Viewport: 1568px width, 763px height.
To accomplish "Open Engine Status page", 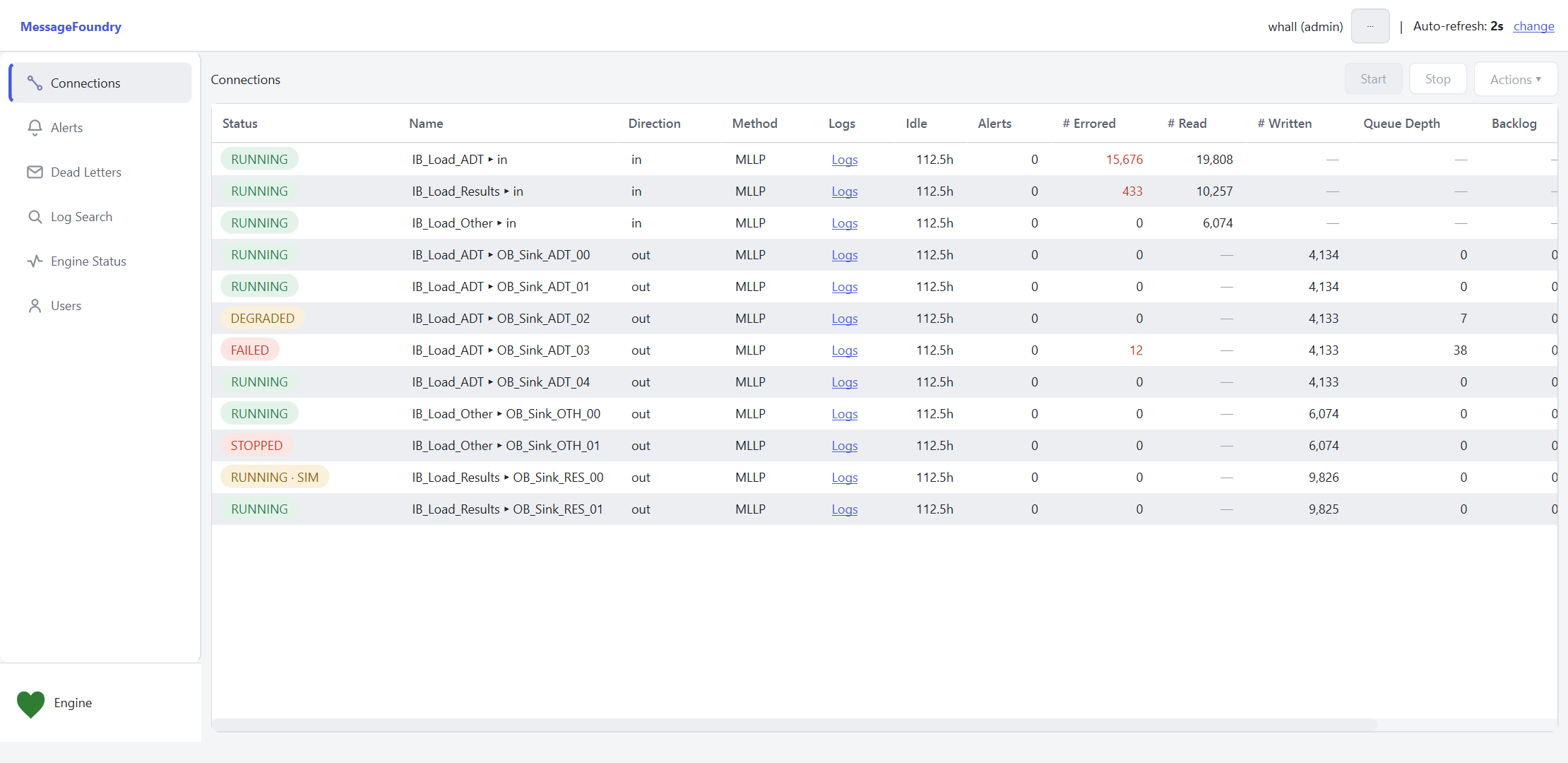I will click(x=100, y=261).
